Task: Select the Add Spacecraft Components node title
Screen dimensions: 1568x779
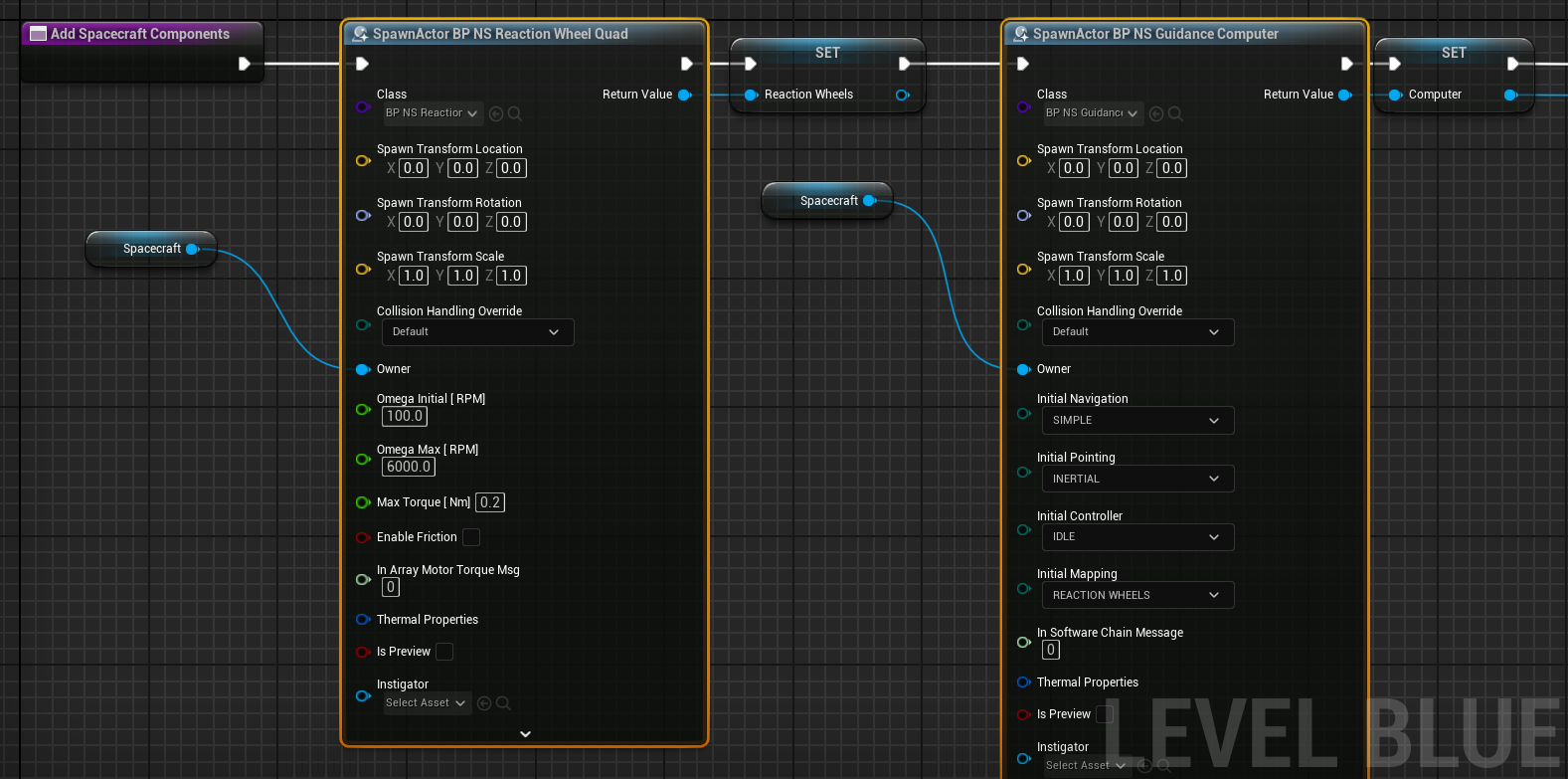Action: 140,34
